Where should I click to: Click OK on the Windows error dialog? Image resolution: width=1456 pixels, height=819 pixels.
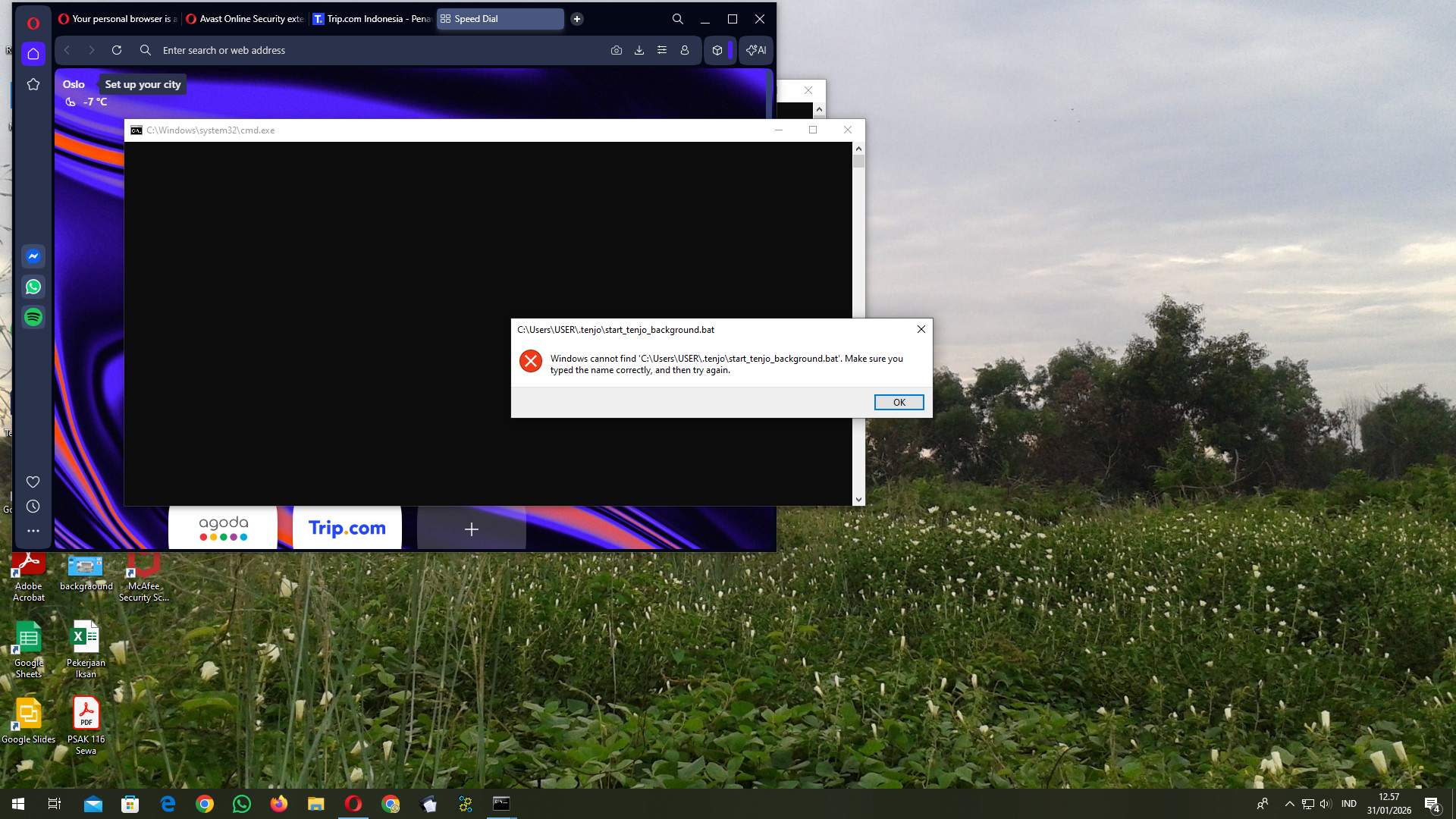tap(899, 402)
